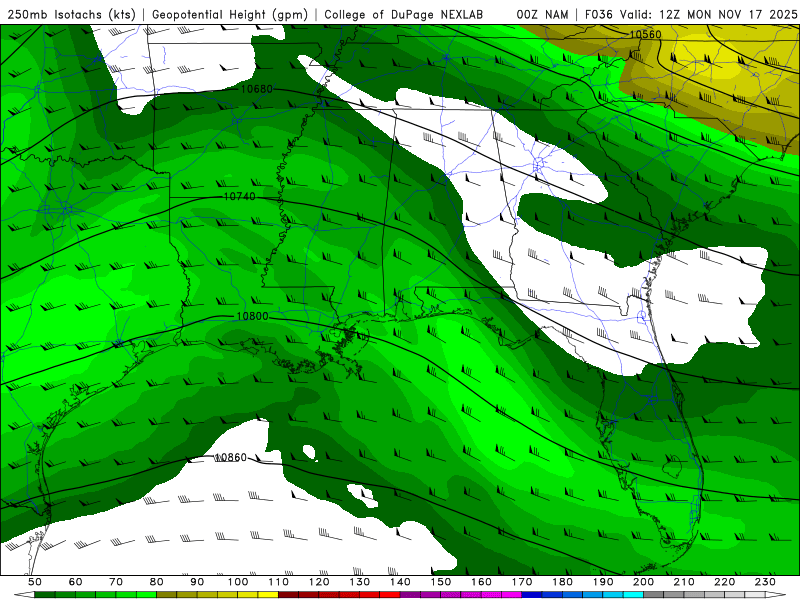
Task: Click the '250mb Isotachs (kts)' title text
Action: tap(71, 15)
